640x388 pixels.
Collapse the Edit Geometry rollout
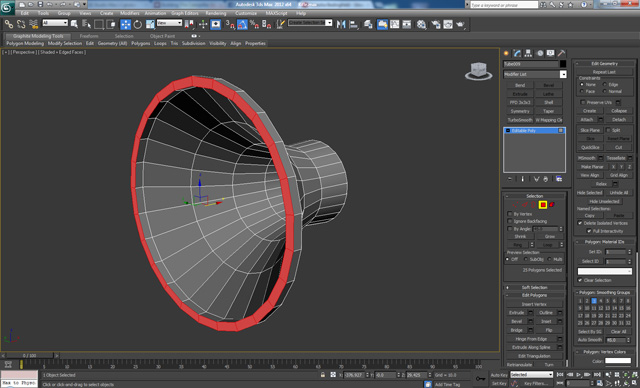604,64
